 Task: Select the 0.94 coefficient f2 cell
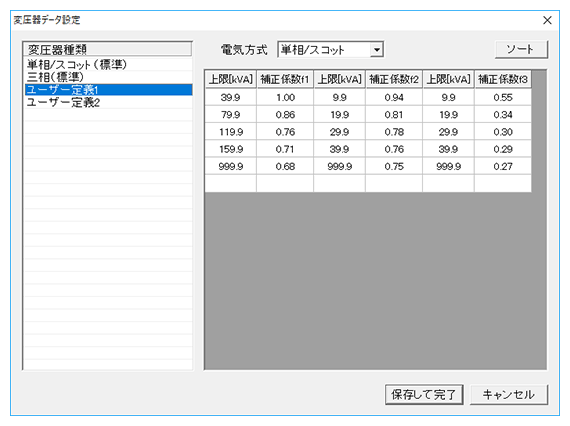[x=394, y=97]
